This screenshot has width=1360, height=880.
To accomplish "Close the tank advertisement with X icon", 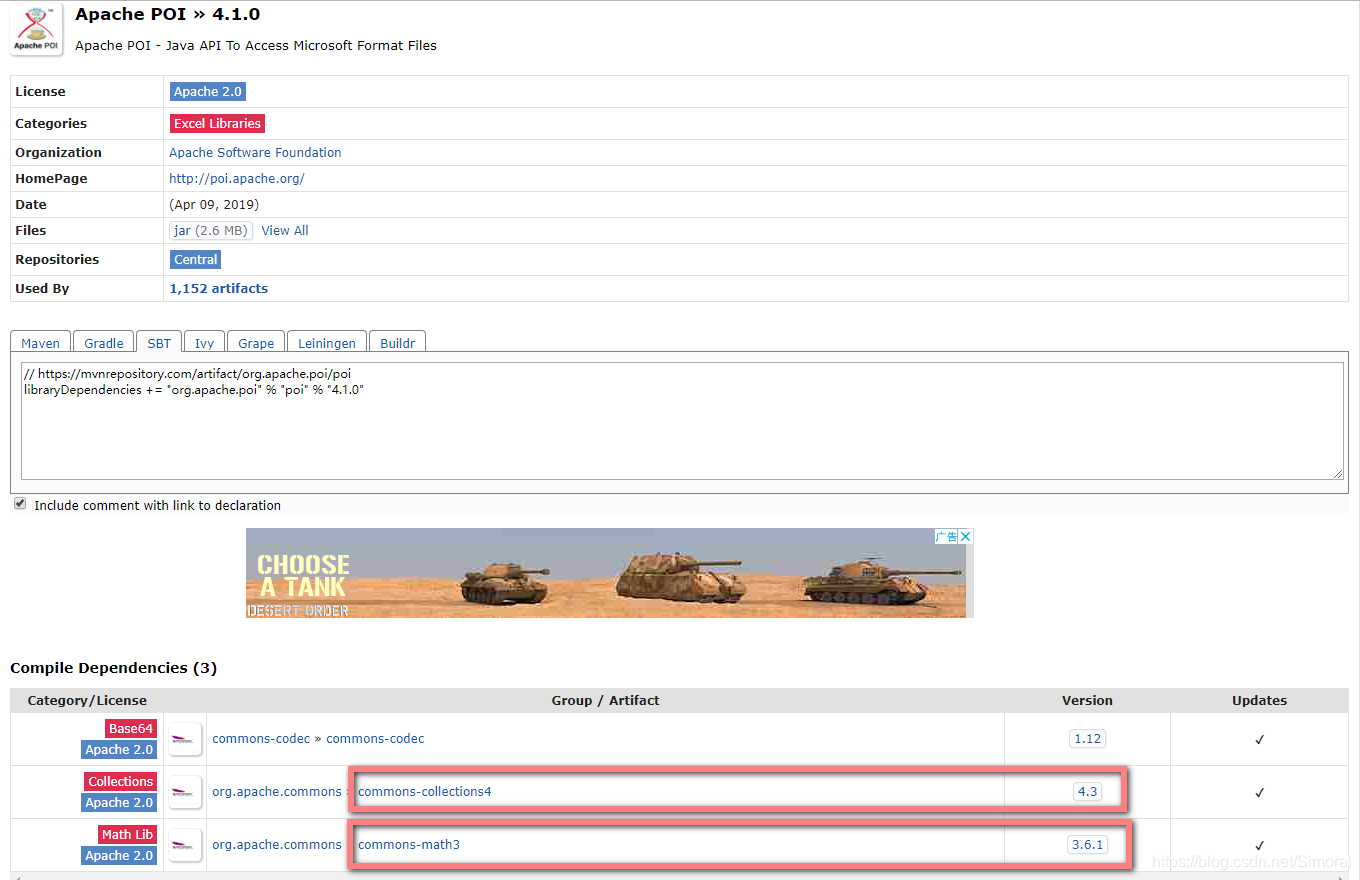I will click(966, 536).
